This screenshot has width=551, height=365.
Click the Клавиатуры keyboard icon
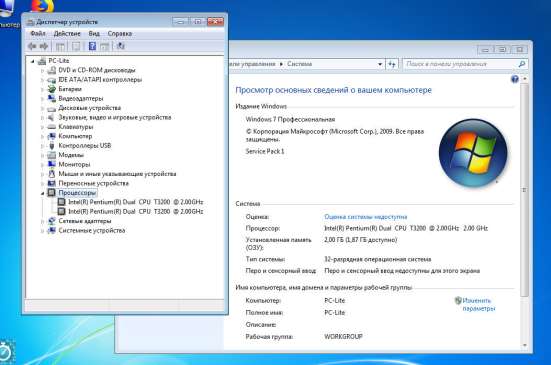pos(52,127)
